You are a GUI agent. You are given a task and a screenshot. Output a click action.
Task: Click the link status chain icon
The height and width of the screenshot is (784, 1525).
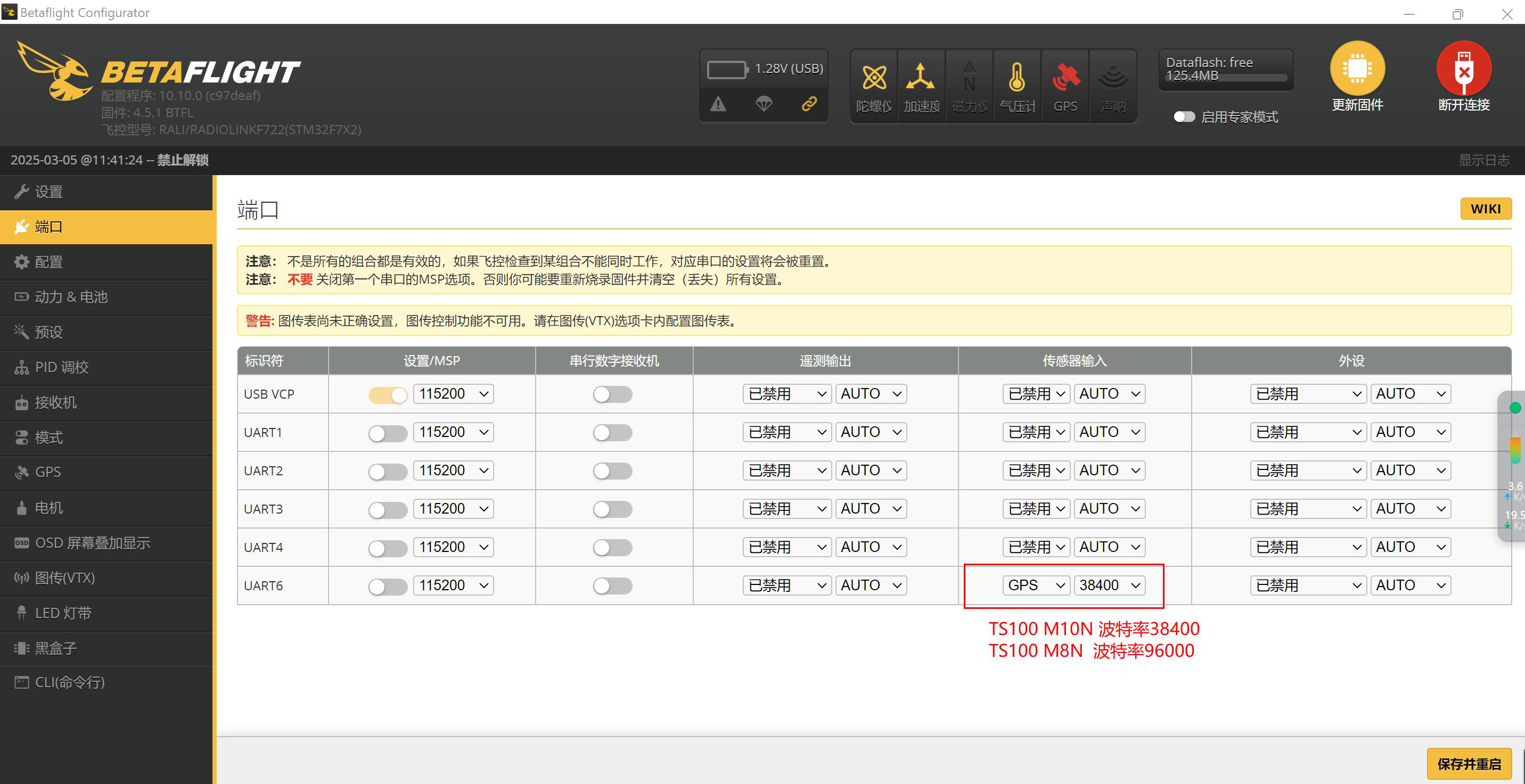point(809,104)
